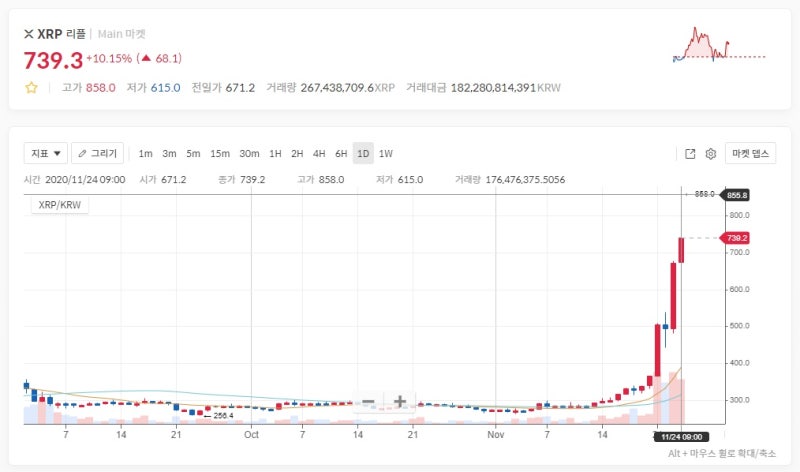Click the Main 마켓 label

click(122, 34)
